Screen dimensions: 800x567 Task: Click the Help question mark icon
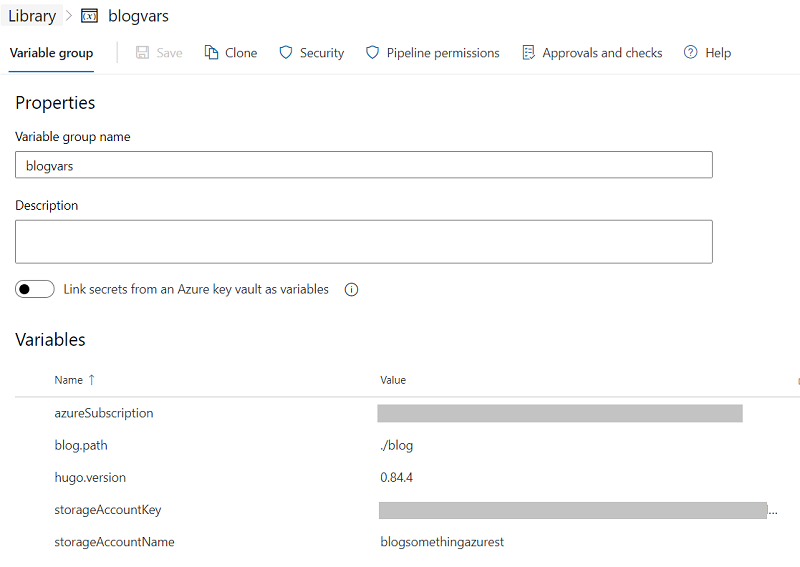tap(691, 53)
